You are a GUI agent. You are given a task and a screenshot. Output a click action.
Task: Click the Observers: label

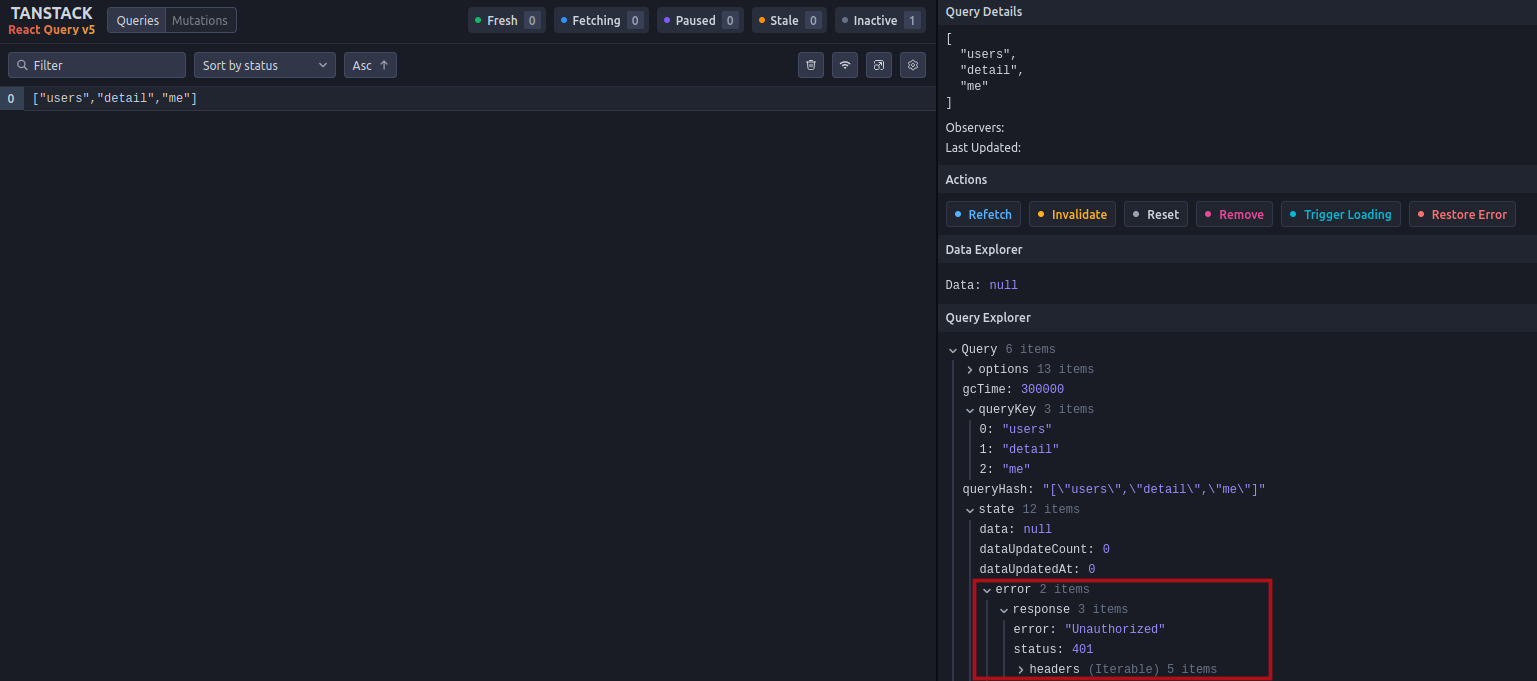tap(975, 128)
